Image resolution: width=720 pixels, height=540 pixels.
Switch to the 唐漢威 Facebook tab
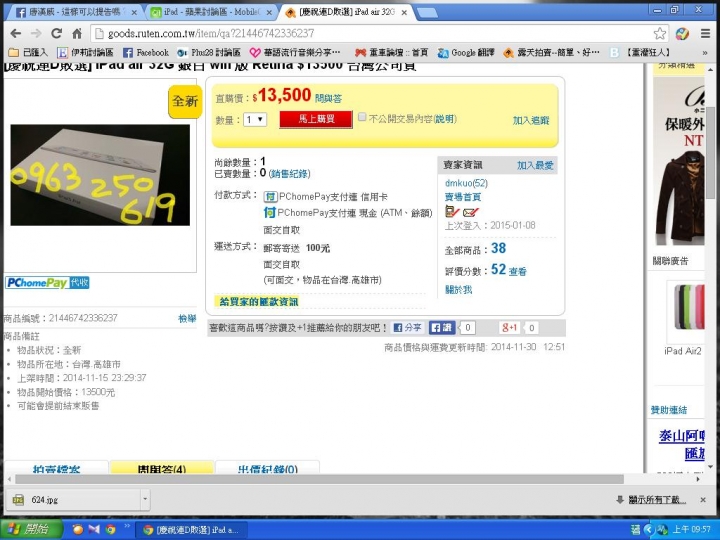tap(75, 12)
